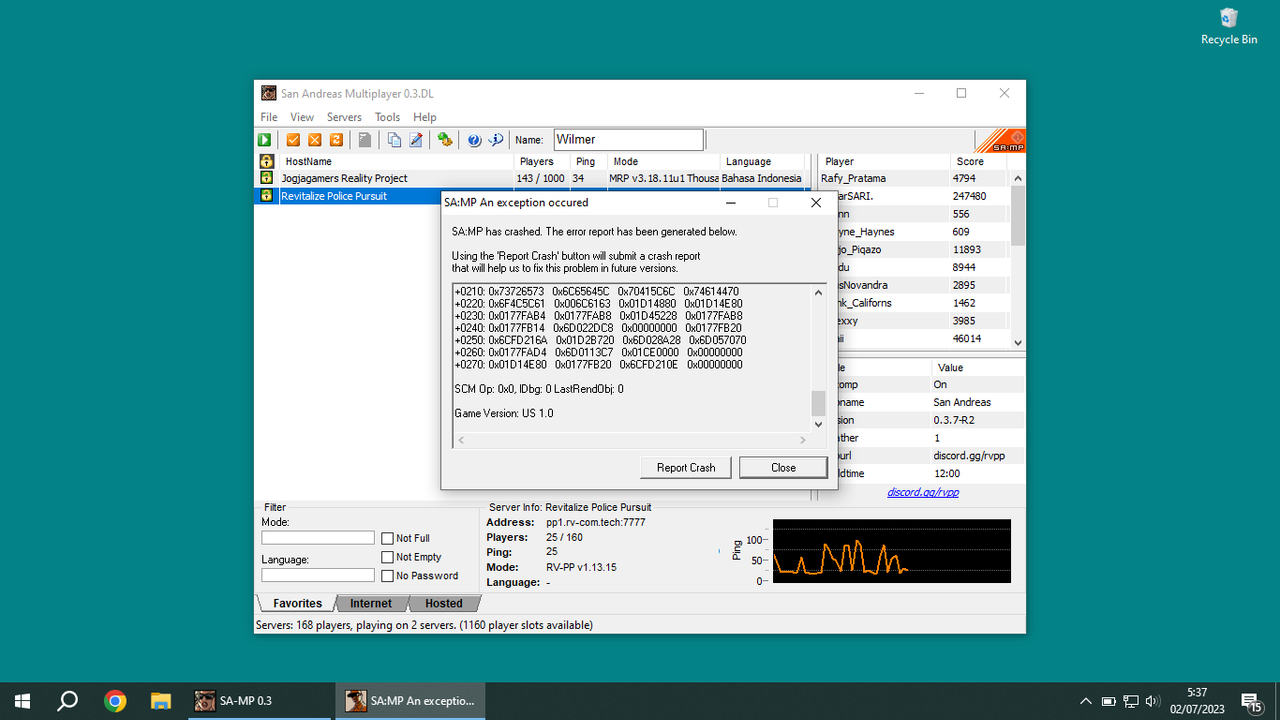
Task: Click lock icon beside Revitalize Police Pursuit
Action: click(x=266, y=196)
